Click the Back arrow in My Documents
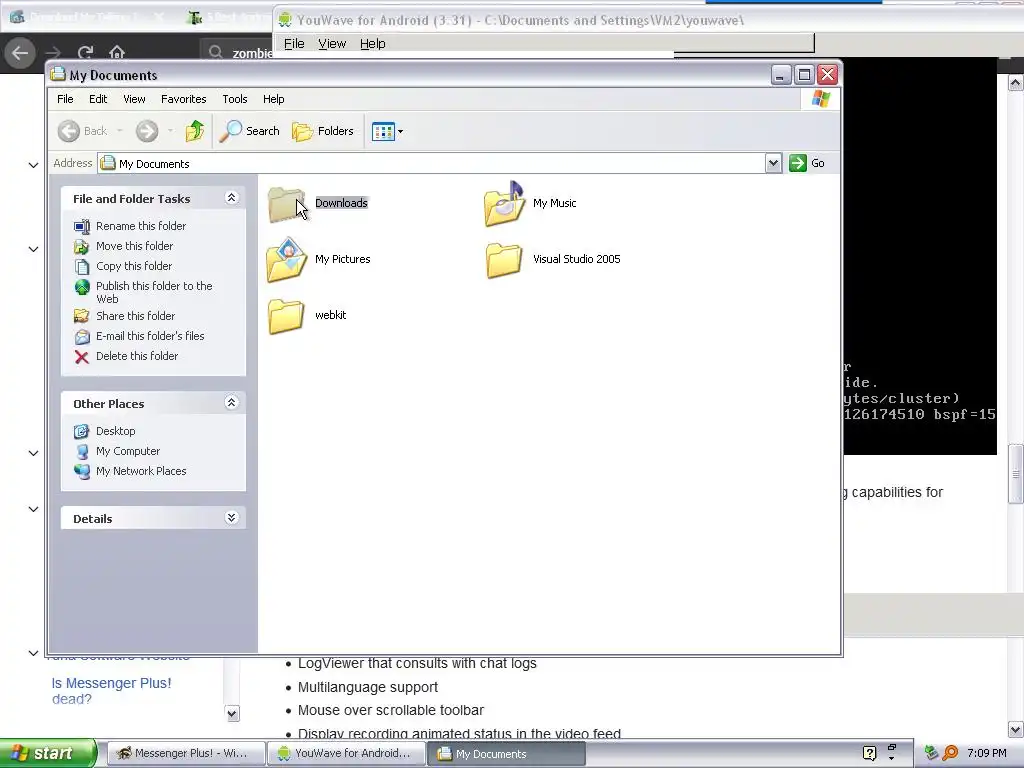1024x768 pixels. tap(69, 131)
